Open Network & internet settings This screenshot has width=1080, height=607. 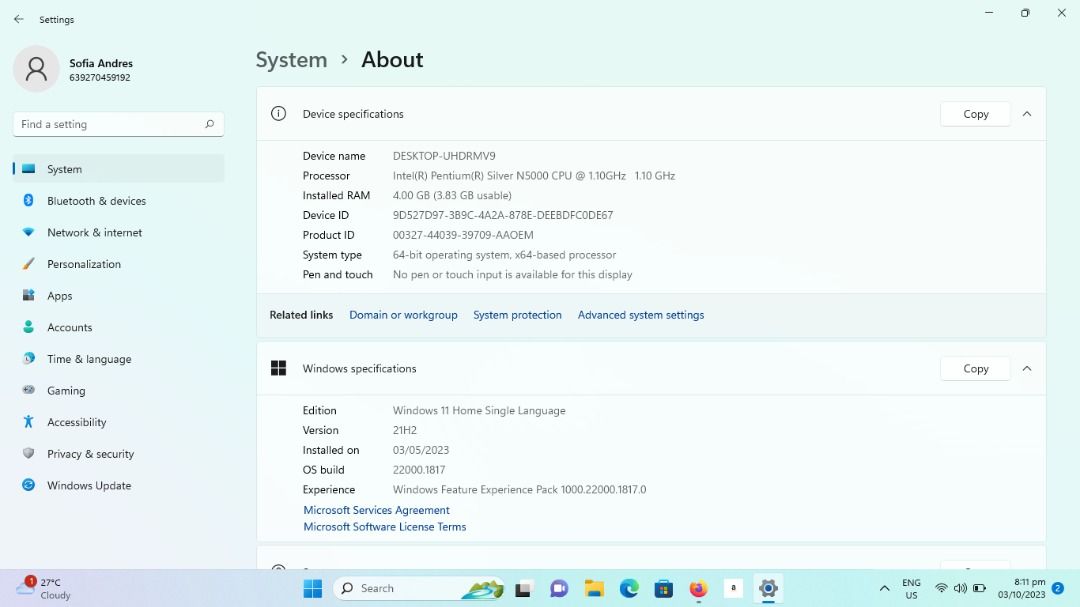click(94, 232)
